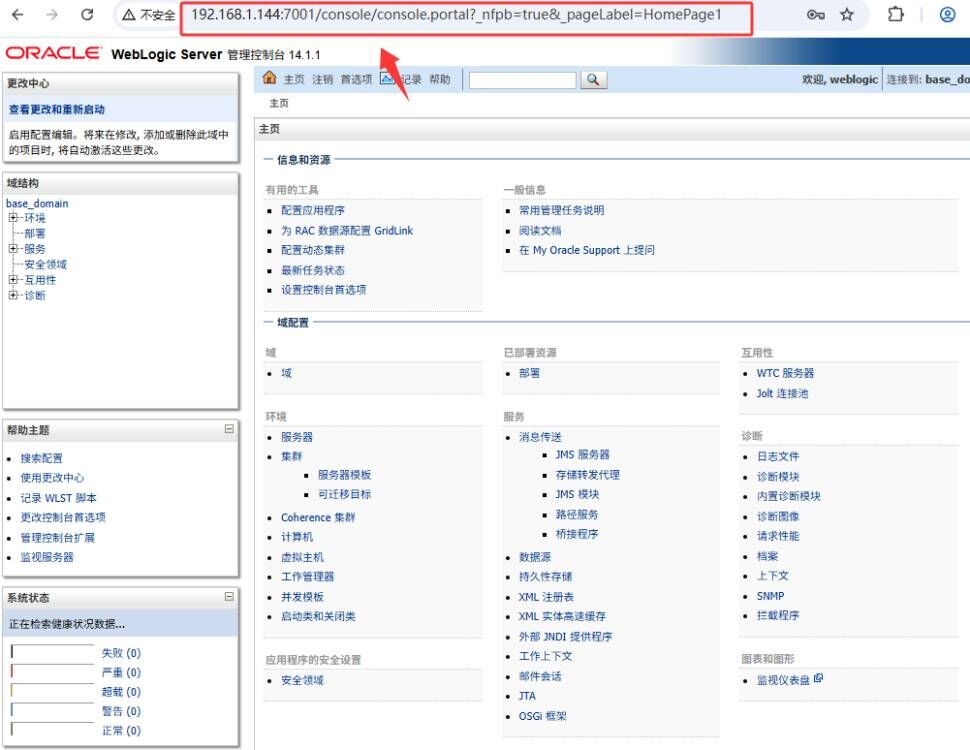This screenshot has width=970, height=750.
Task: Select 部署 in domain tree
Action: [x=35, y=233]
